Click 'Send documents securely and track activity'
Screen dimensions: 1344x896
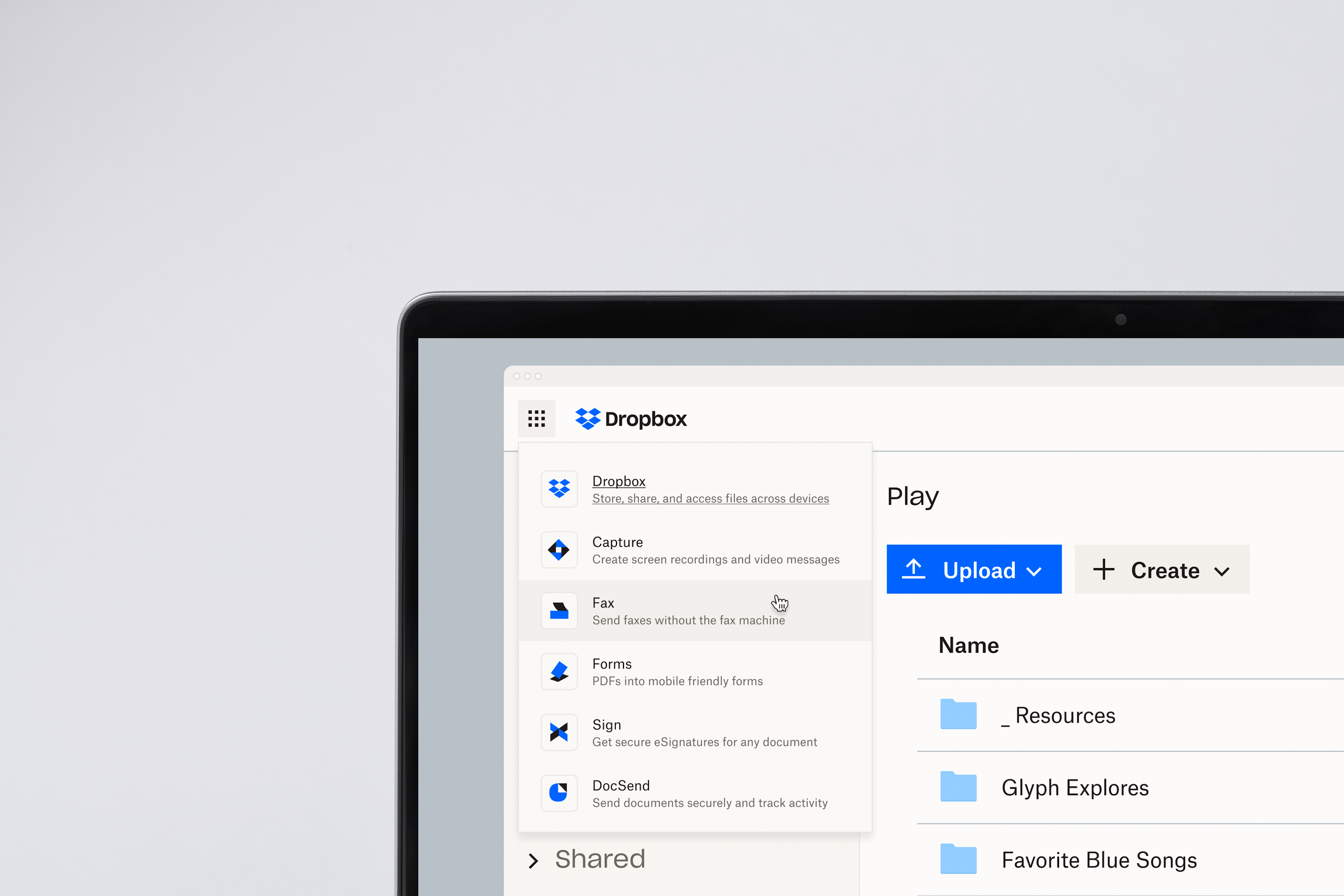[710, 803]
